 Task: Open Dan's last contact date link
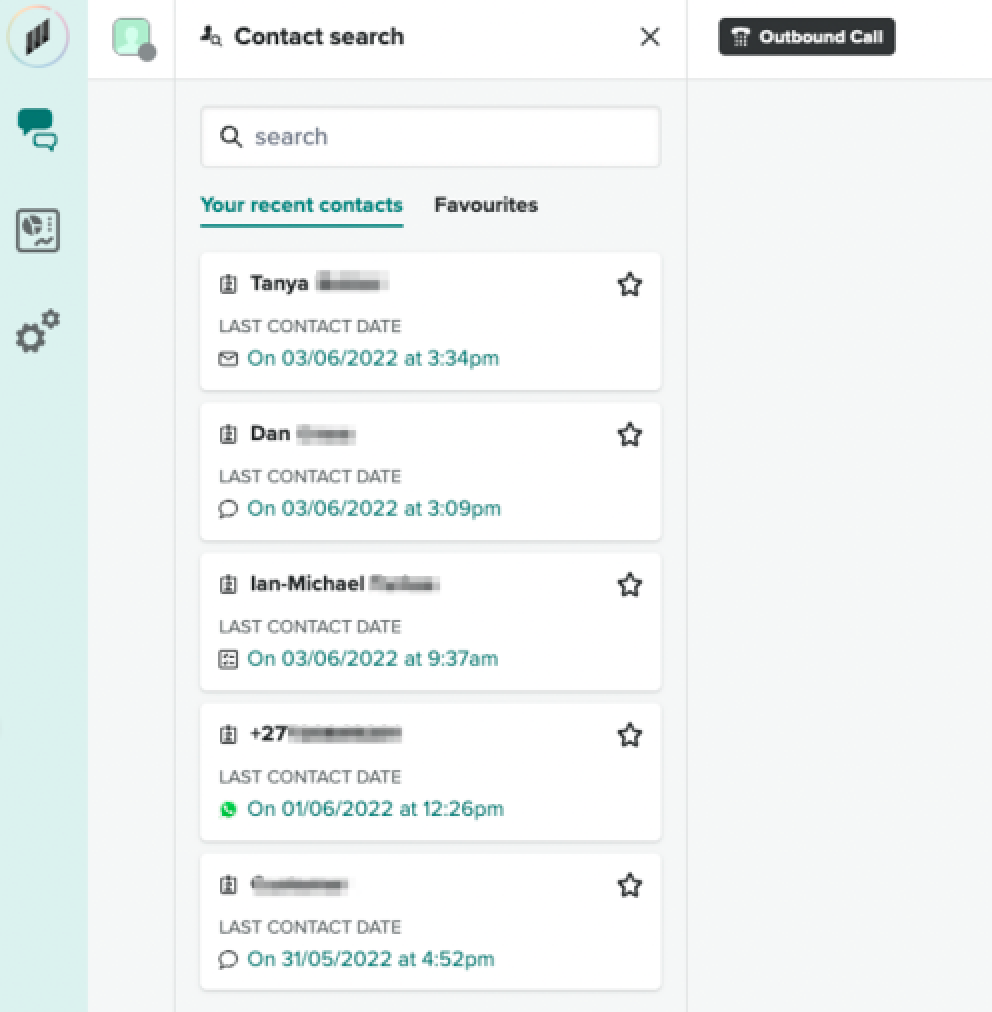[373, 509]
